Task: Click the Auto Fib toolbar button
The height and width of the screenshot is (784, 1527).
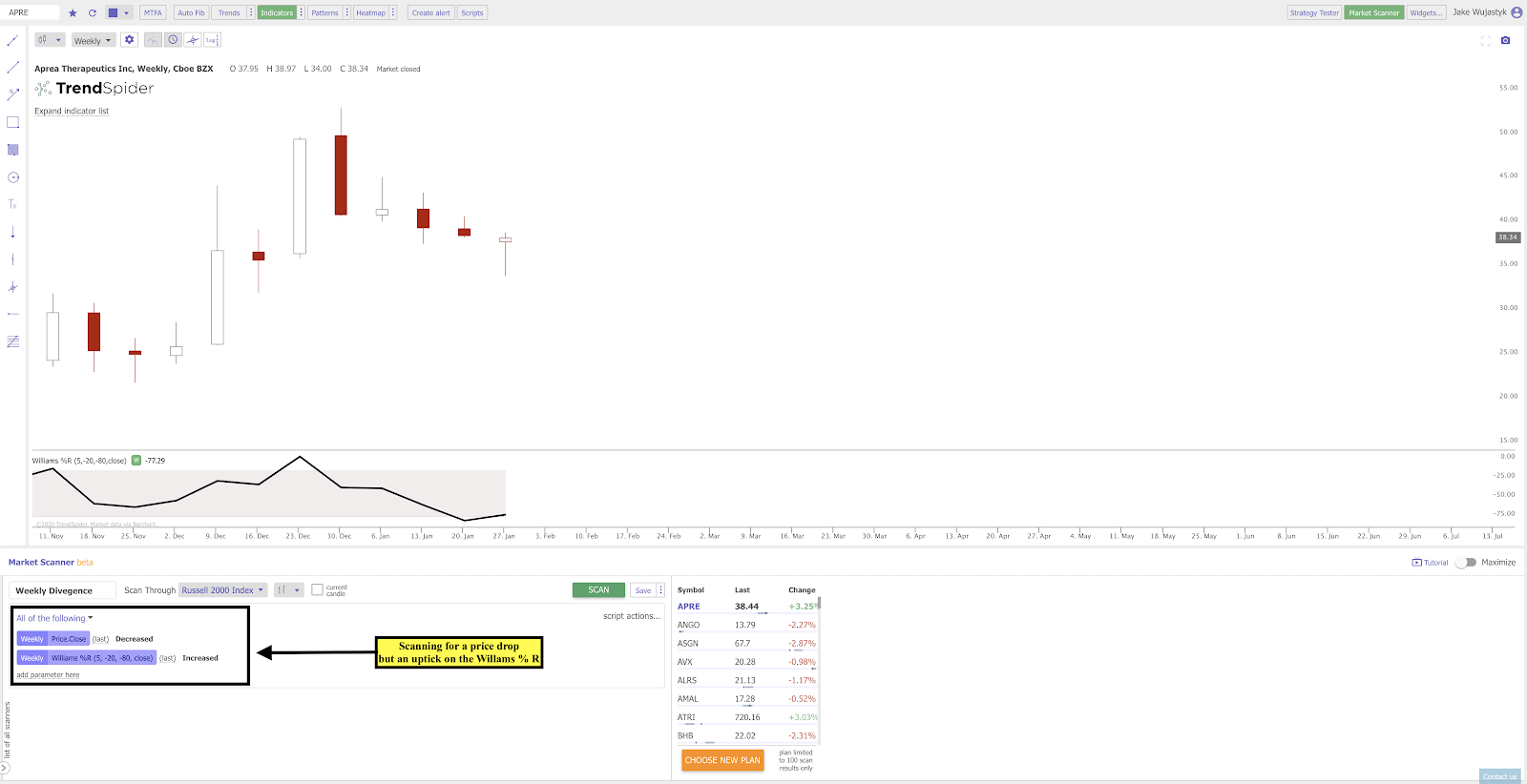Action: point(191,12)
